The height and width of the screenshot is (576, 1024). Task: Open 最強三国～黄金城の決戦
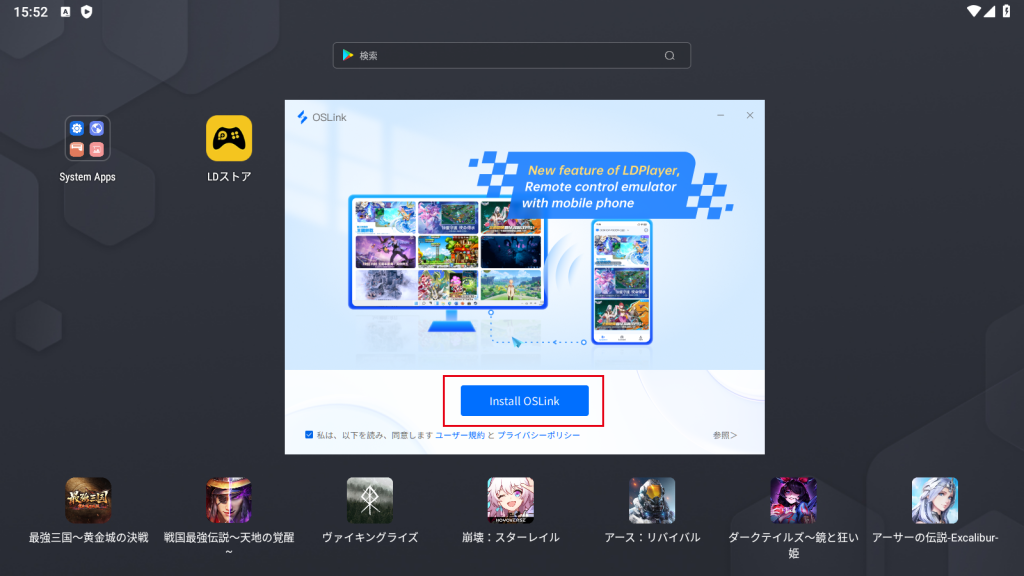[88, 500]
